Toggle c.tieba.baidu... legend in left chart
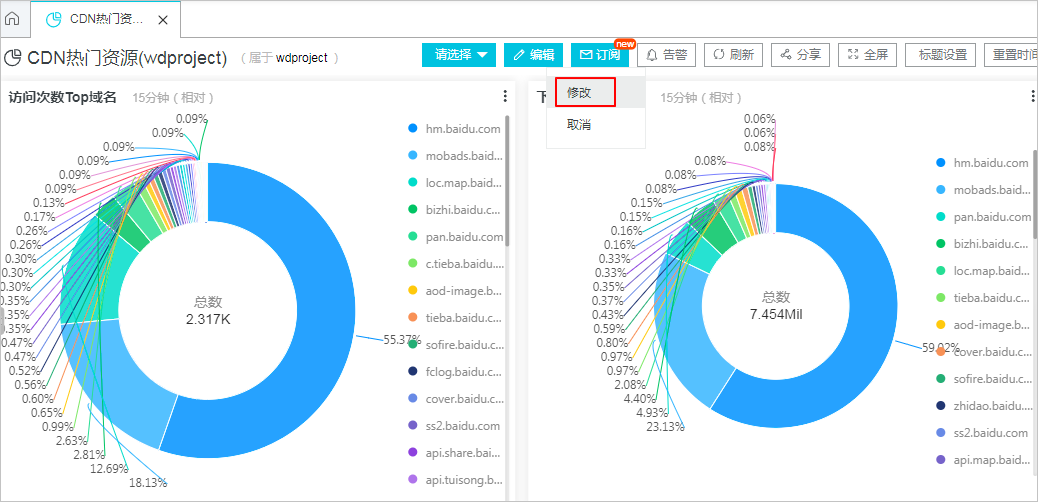 (456, 264)
